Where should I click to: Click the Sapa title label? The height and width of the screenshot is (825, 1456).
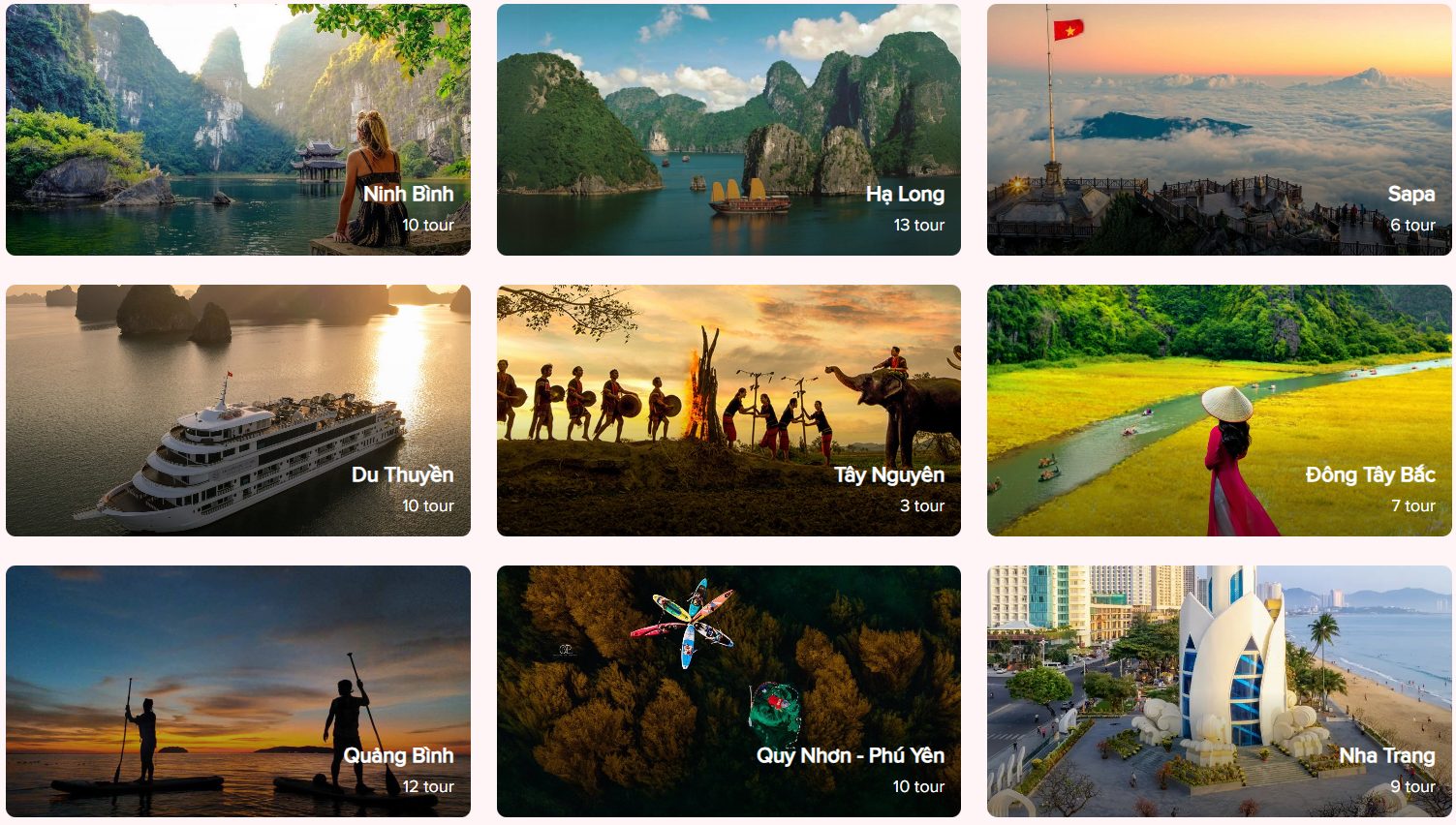pos(1411,195)
